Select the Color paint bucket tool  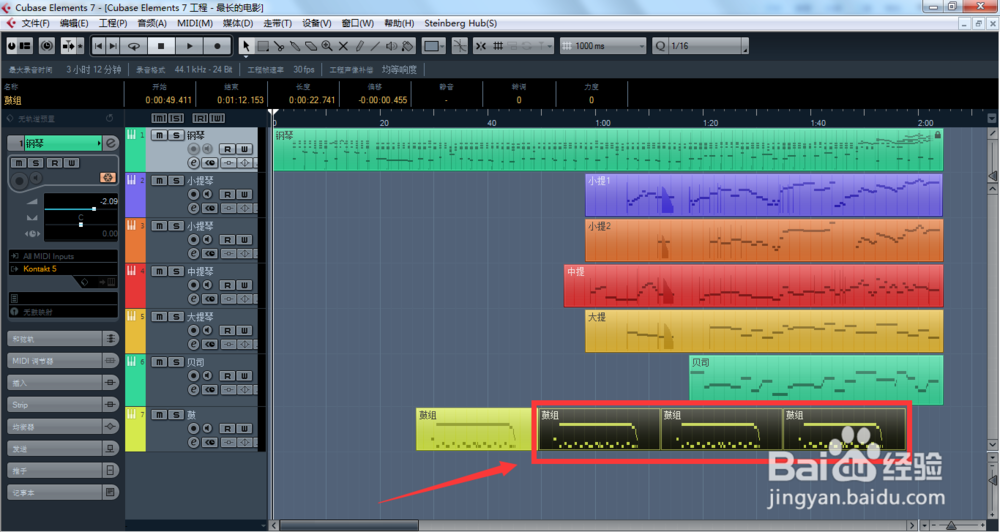(x=408, y=46)
